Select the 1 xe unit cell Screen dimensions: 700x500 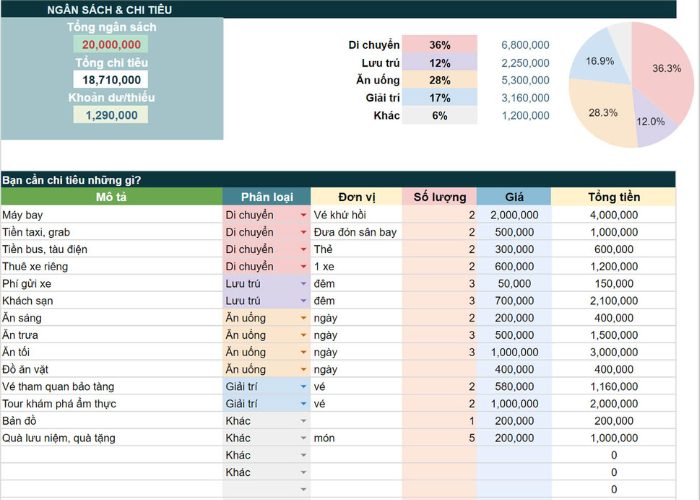[356, 266]
